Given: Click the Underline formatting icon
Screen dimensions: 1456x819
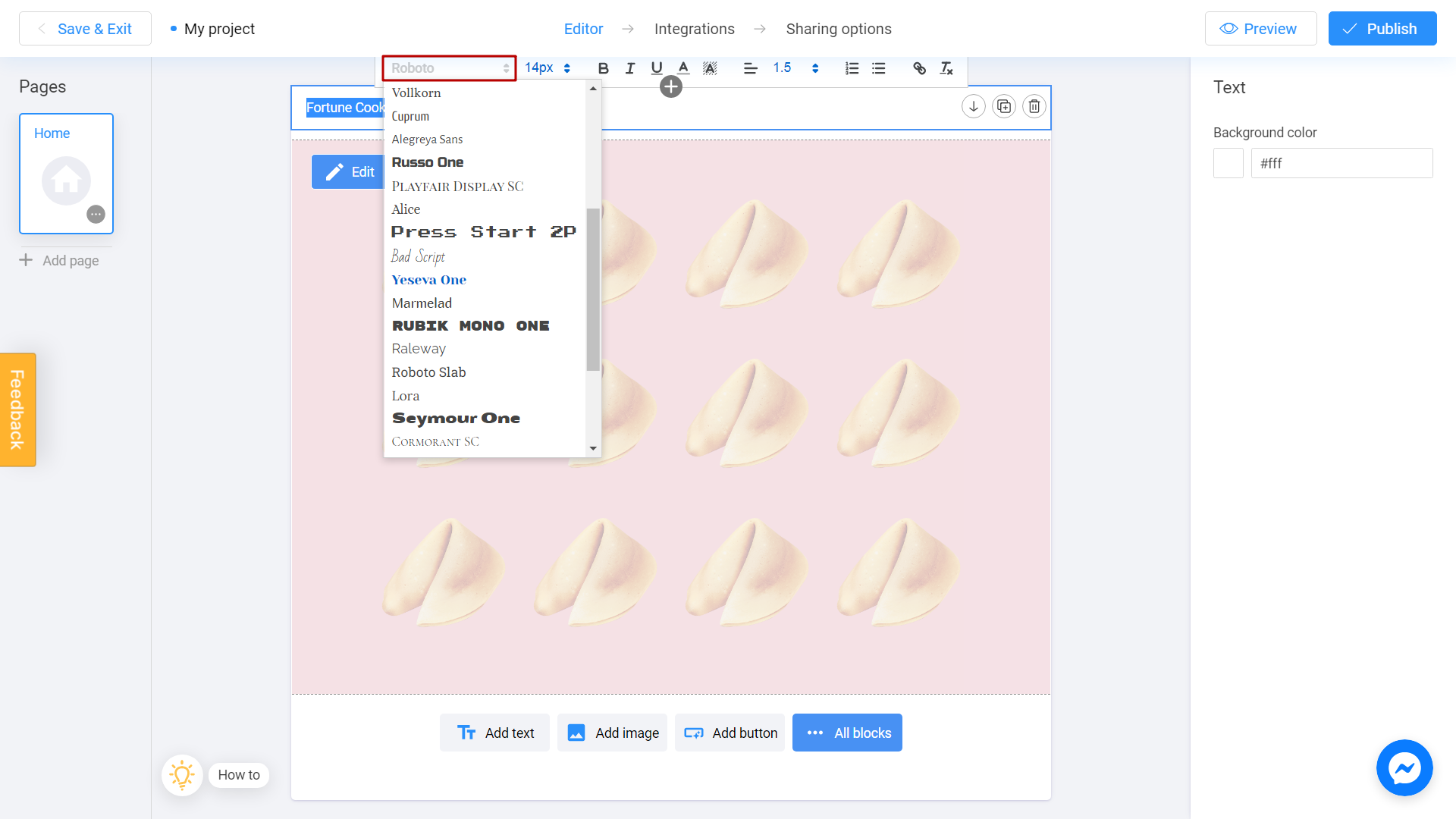Looking at the screenshot, I should 657,68.
